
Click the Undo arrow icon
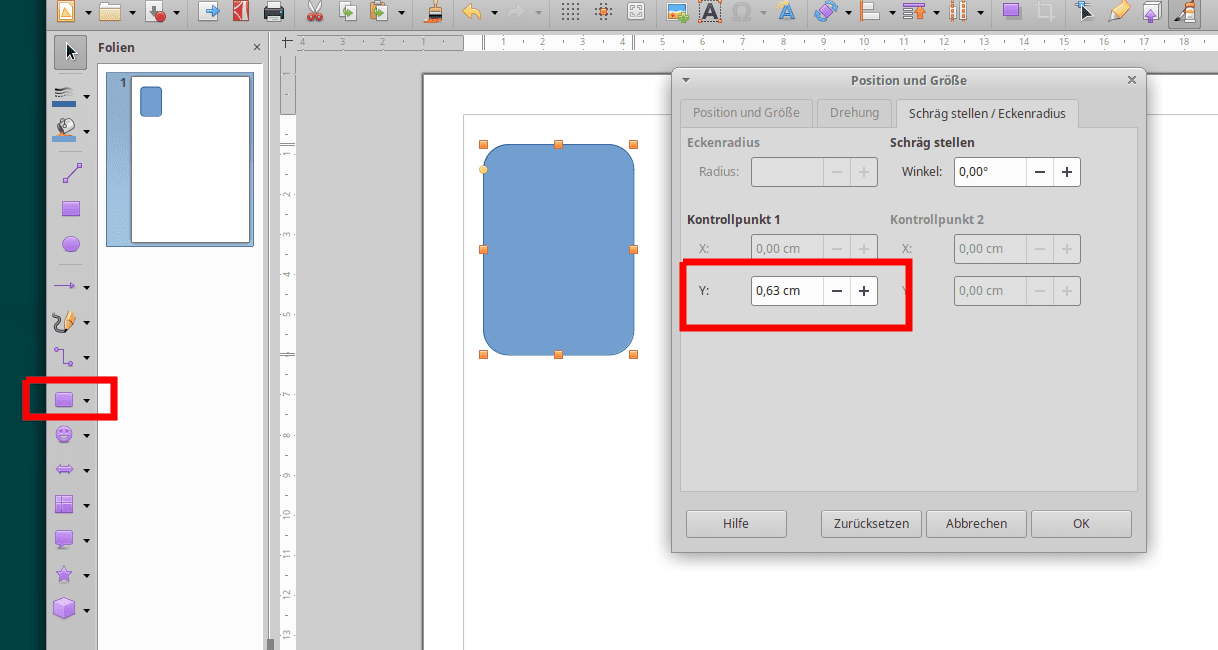(472, 12)
